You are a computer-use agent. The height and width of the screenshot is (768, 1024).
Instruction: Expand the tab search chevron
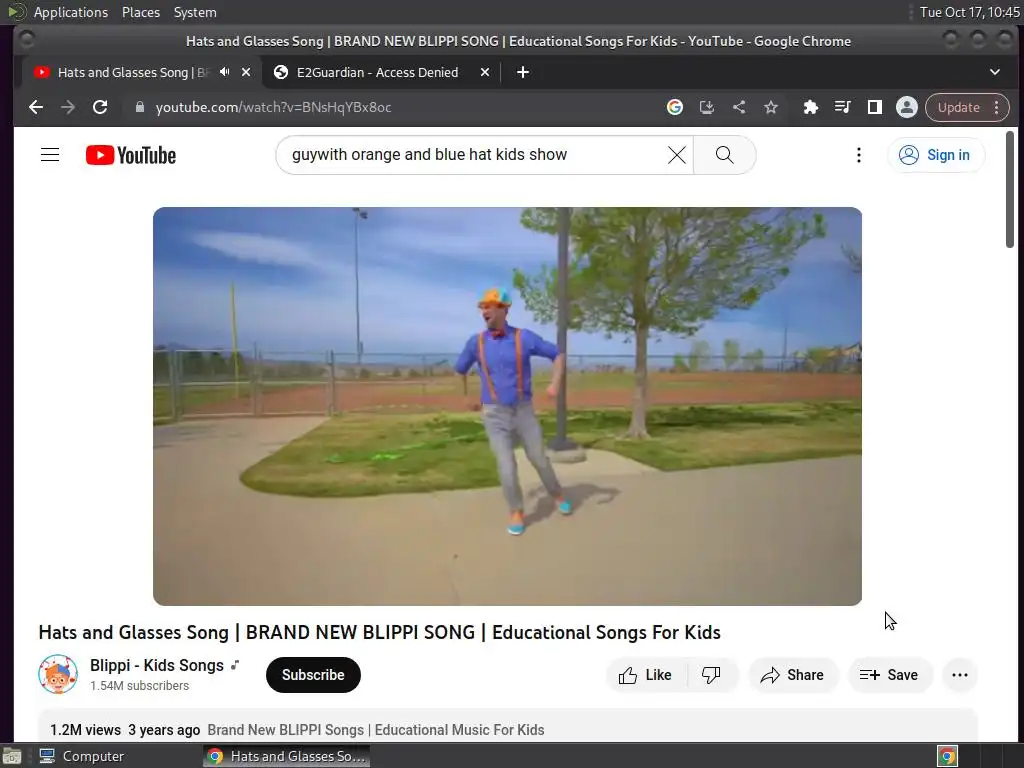[995, 72]
